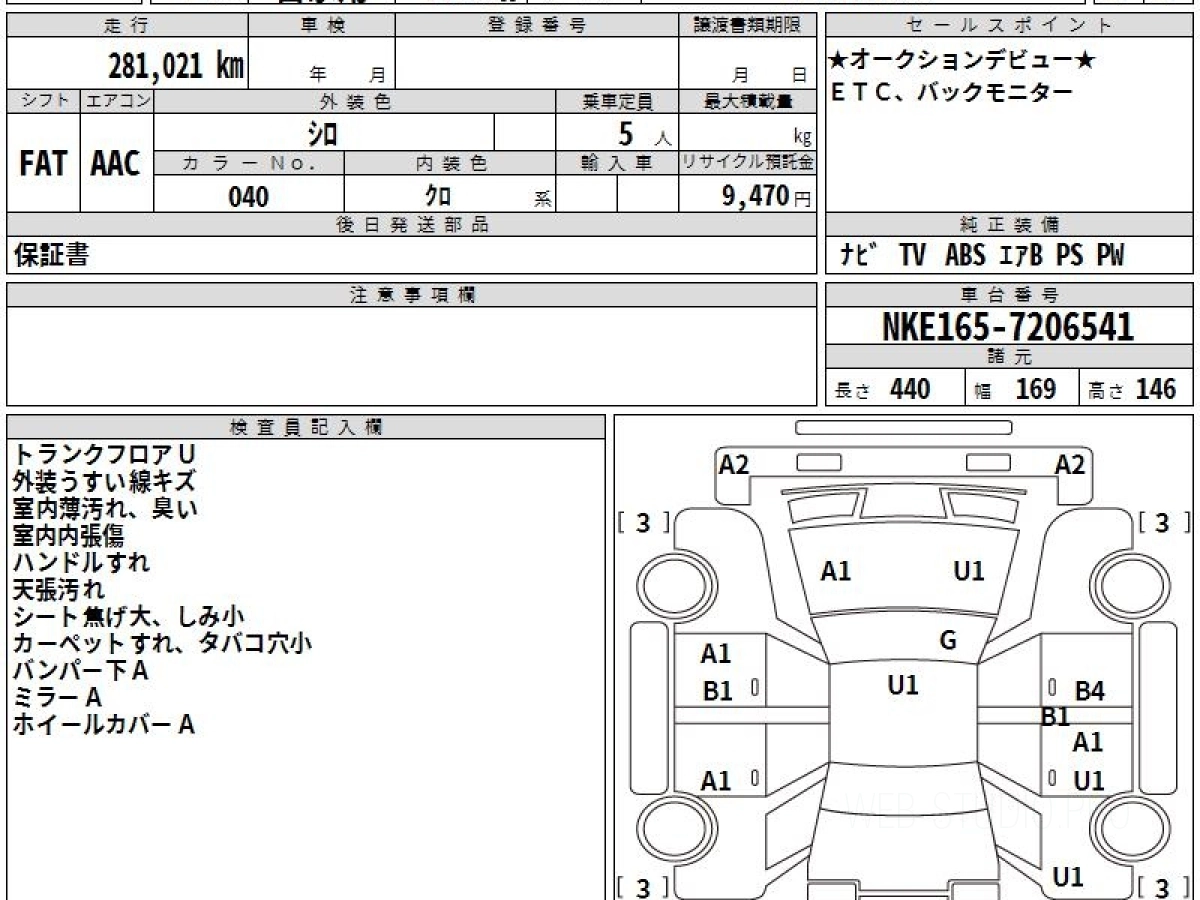
Task: Click the 内装色 header
Action: point(450,163)
